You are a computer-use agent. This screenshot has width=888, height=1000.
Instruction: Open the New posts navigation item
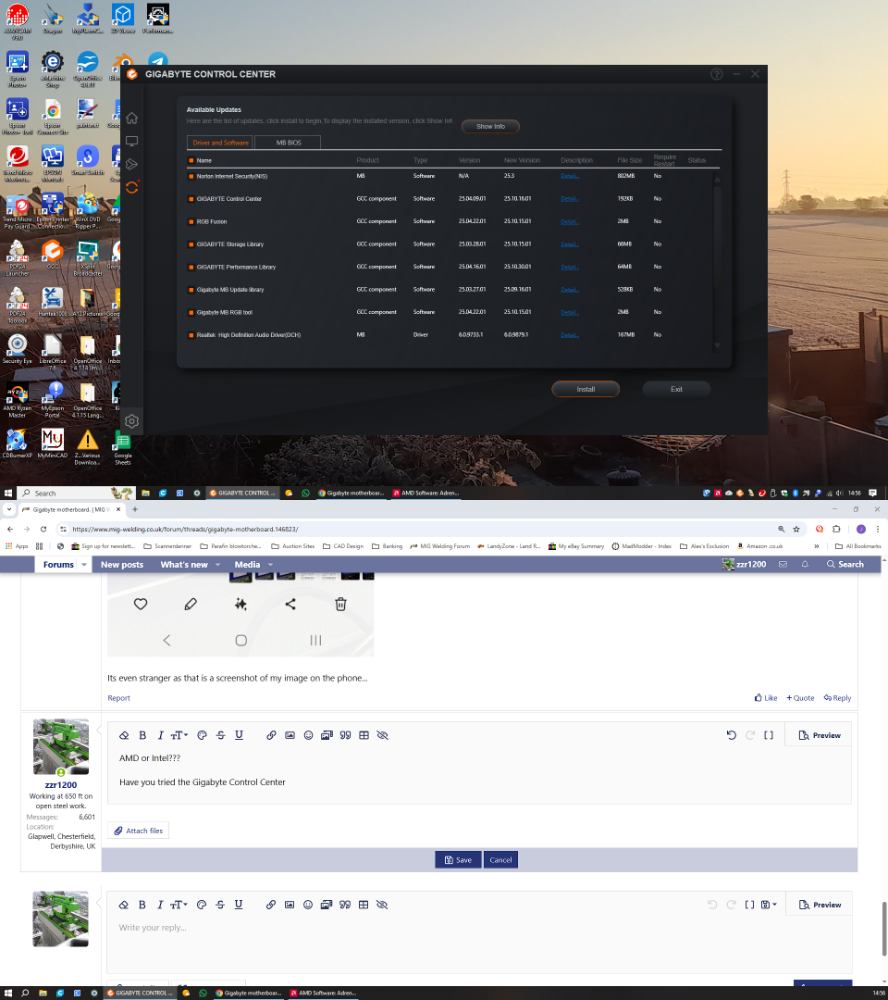(122, 565)
